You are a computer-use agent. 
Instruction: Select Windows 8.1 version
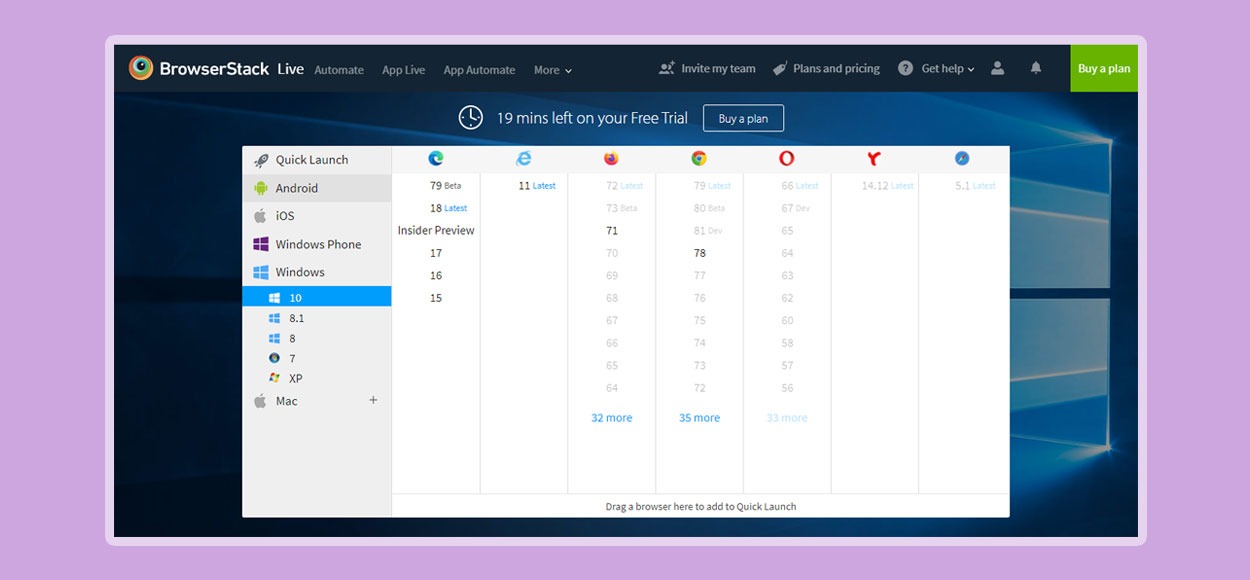point(317,318)
